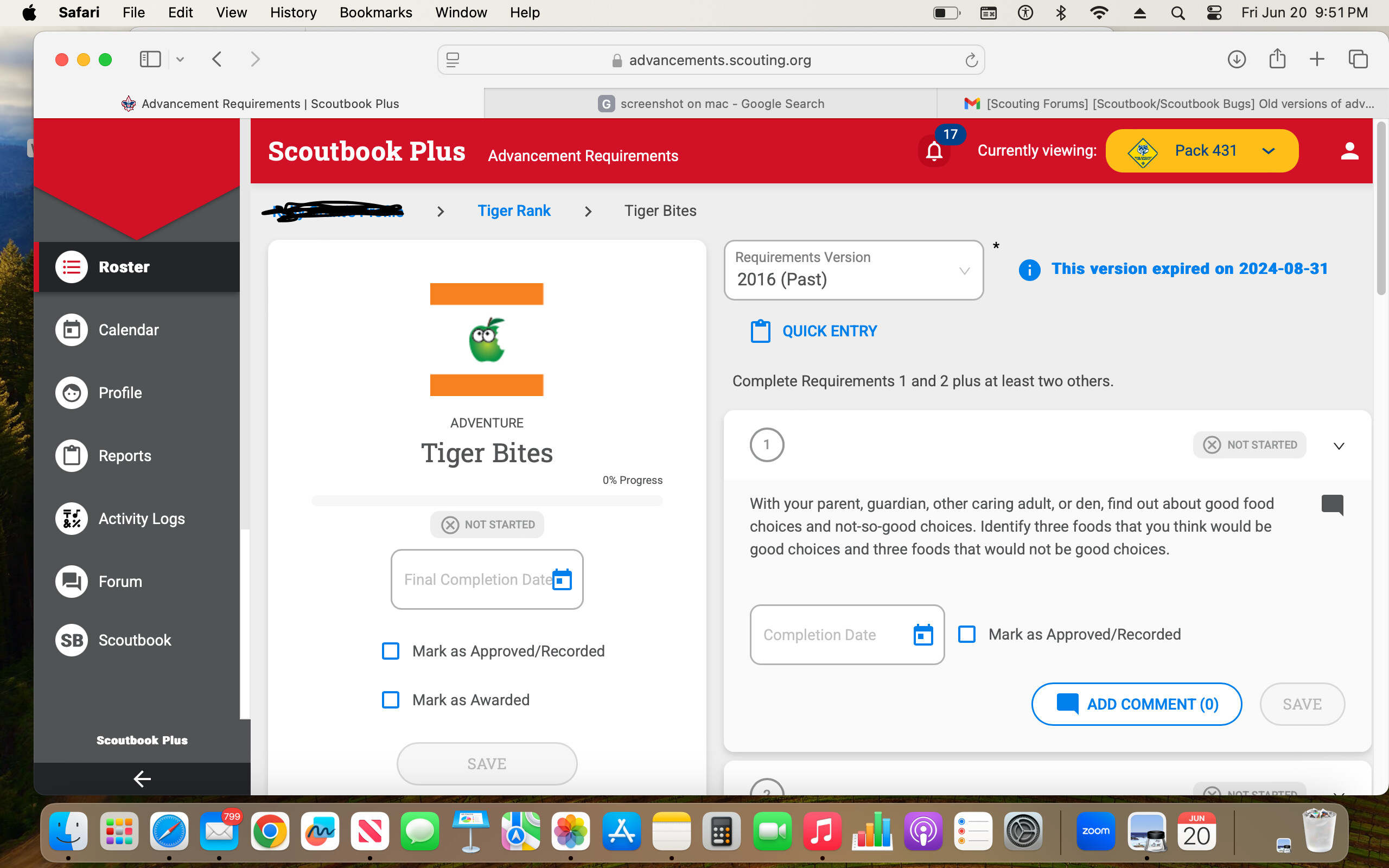Switch to the screenshot on mac Google Search tab
The width and height of the screenshot is (1389, 868).
coord(711,103)
